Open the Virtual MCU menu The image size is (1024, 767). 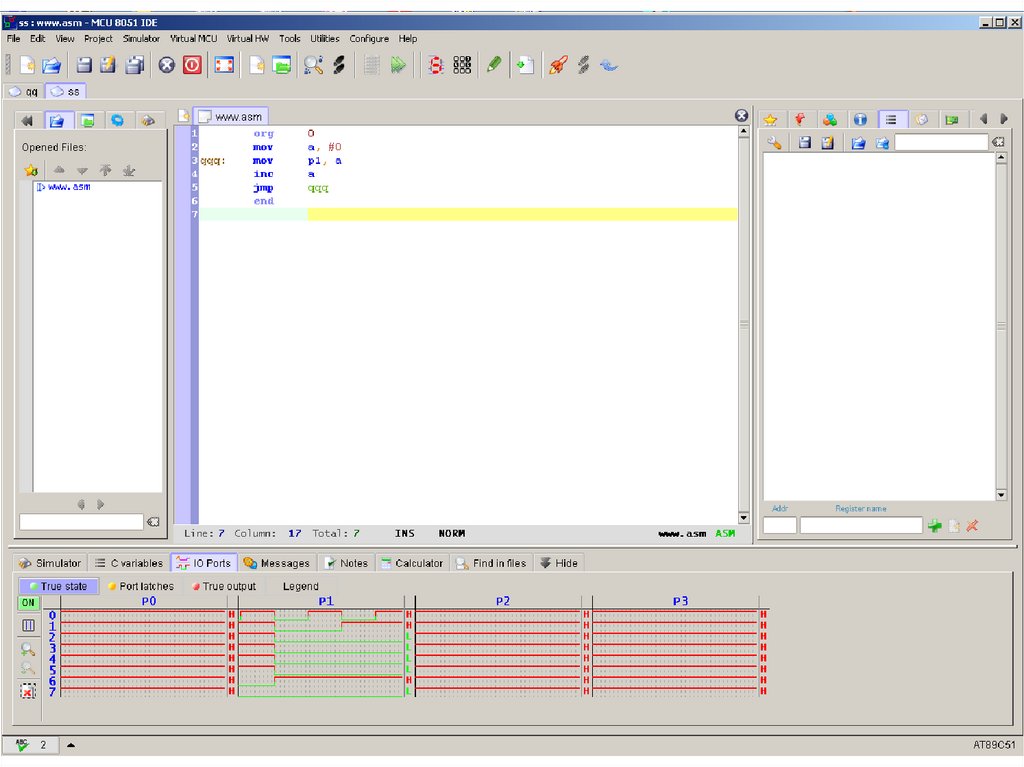point(193,38)
